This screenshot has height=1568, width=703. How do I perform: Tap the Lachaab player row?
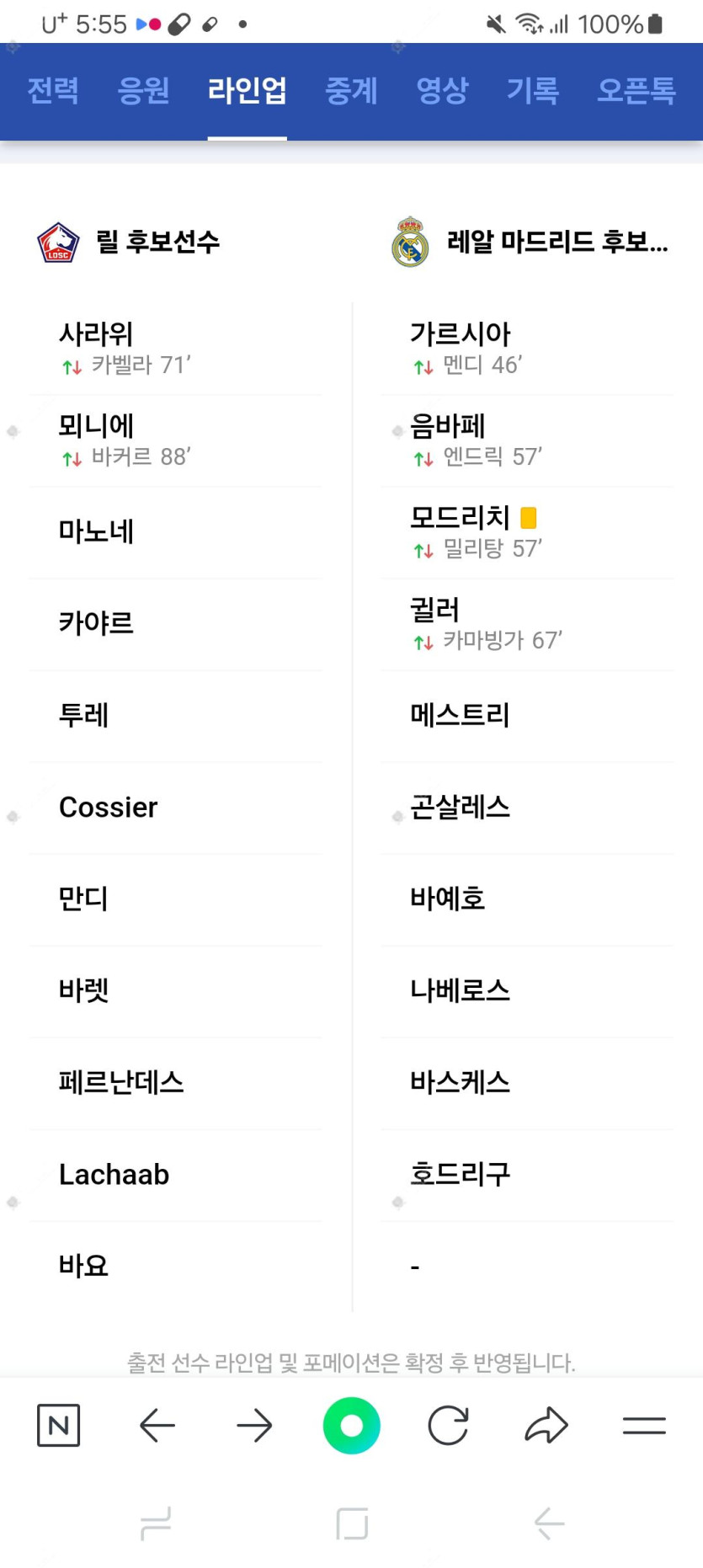point(115,1174)
